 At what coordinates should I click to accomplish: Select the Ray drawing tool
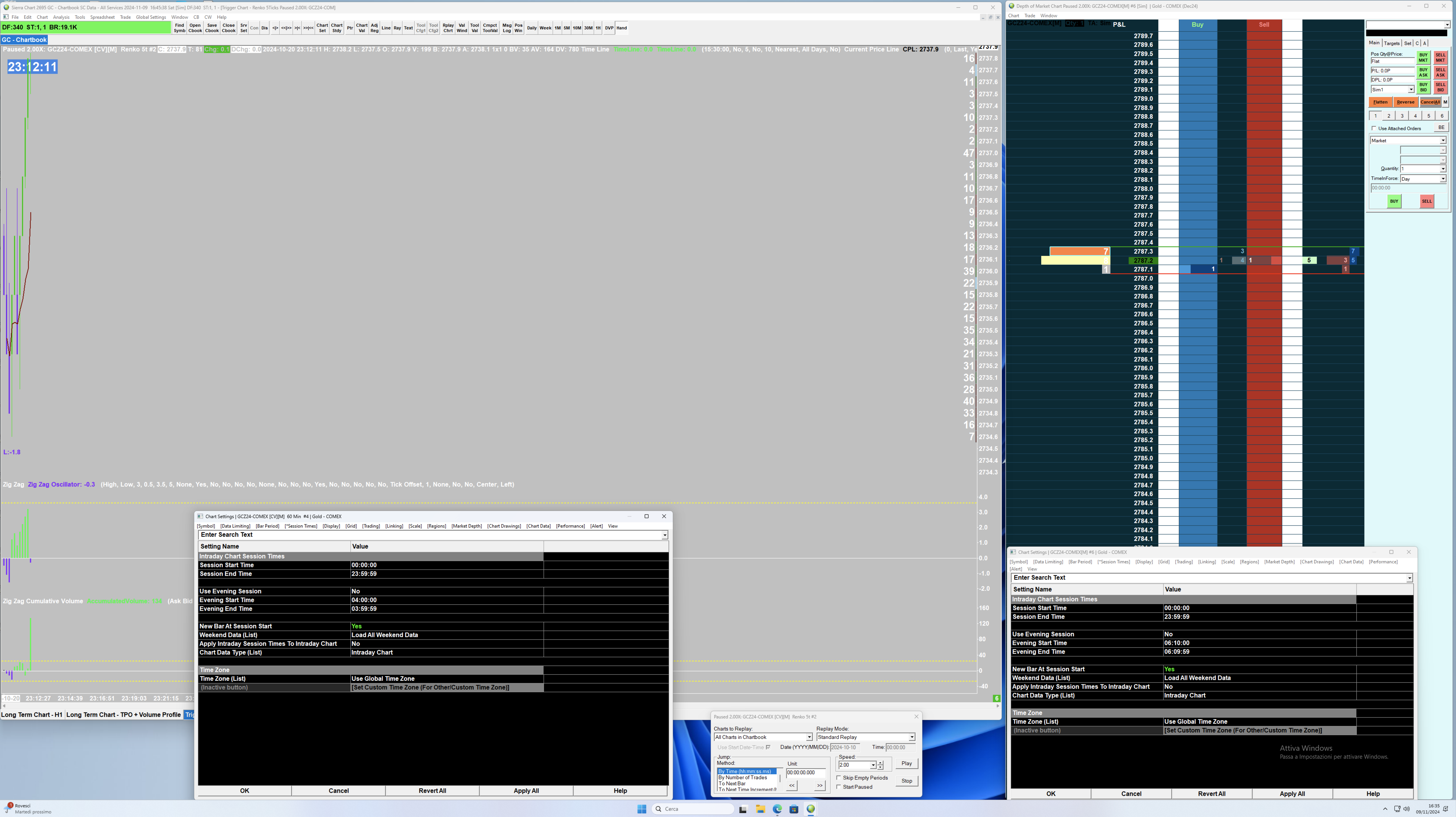(397, 28)
